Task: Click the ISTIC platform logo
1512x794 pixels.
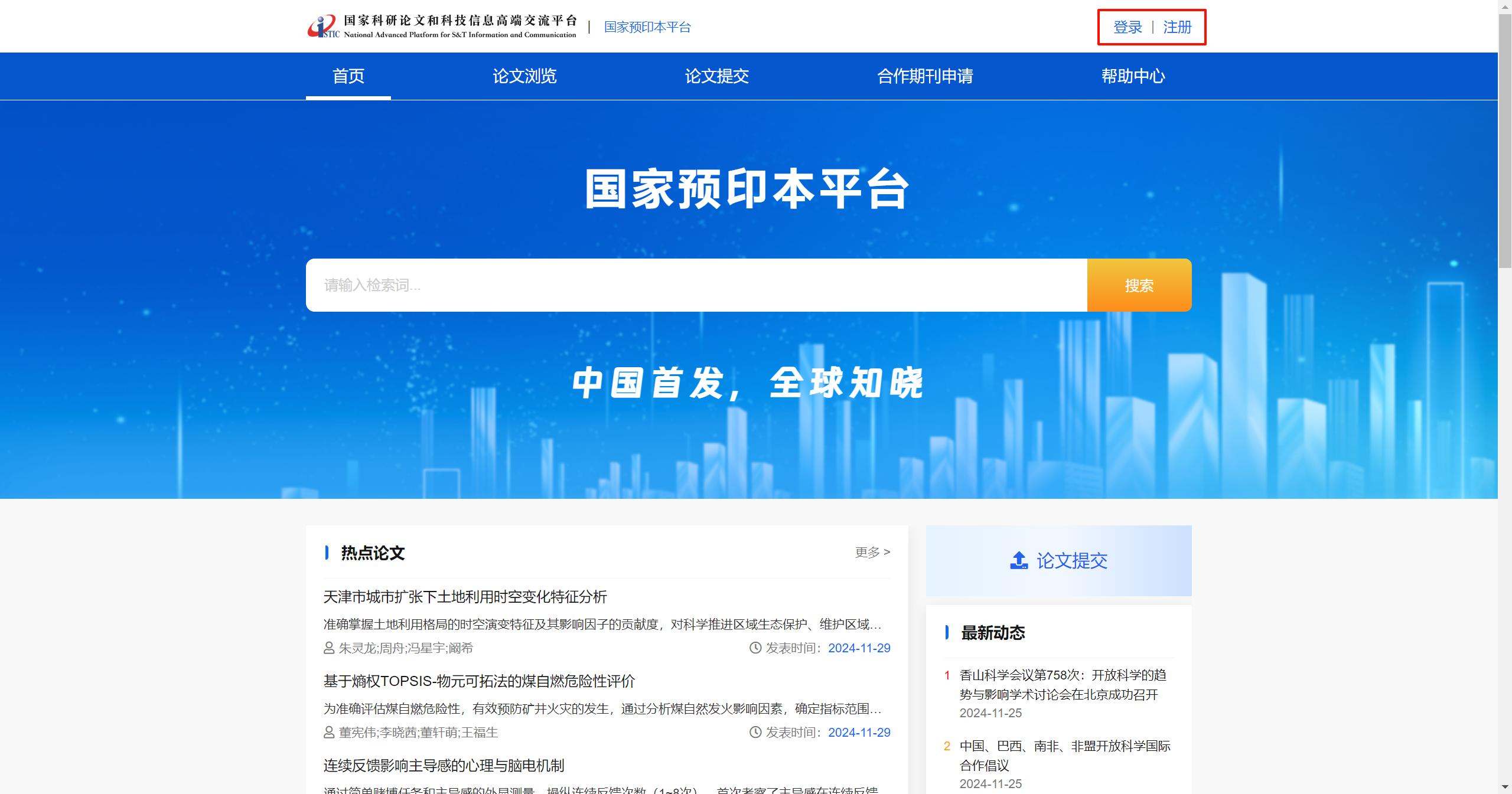Action: 442,27
